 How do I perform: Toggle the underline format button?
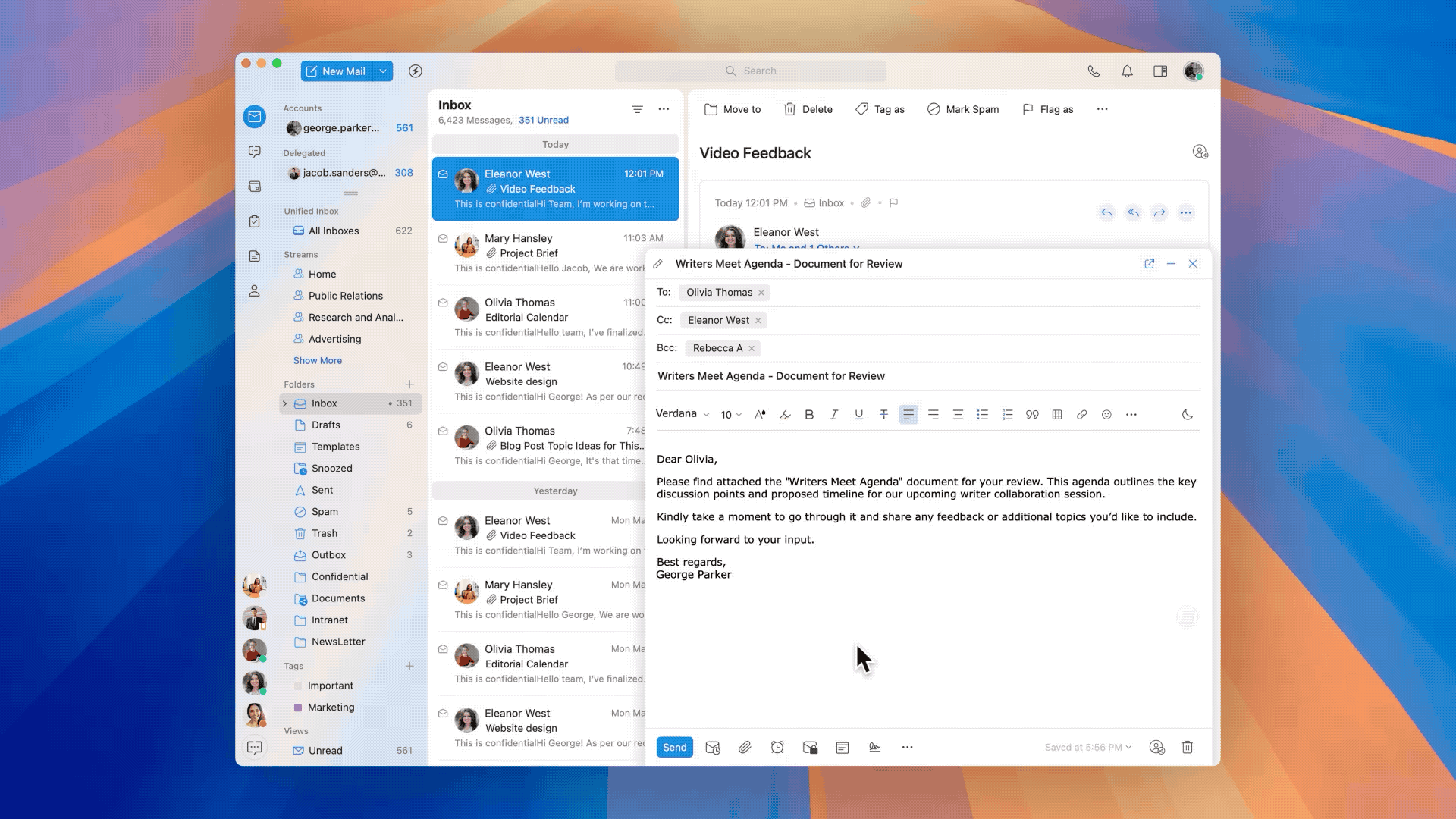coord(858,415)
